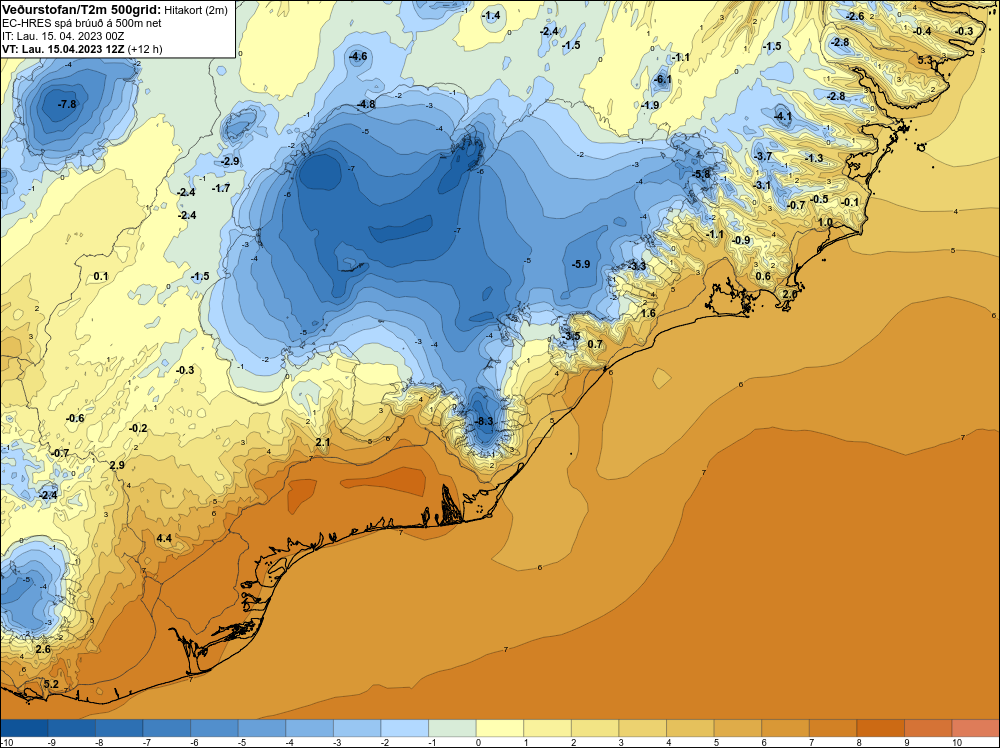This screenshot has height=748, width=1000.
Task: Click the -0.5 temperature value
Action: pos(820,199)
